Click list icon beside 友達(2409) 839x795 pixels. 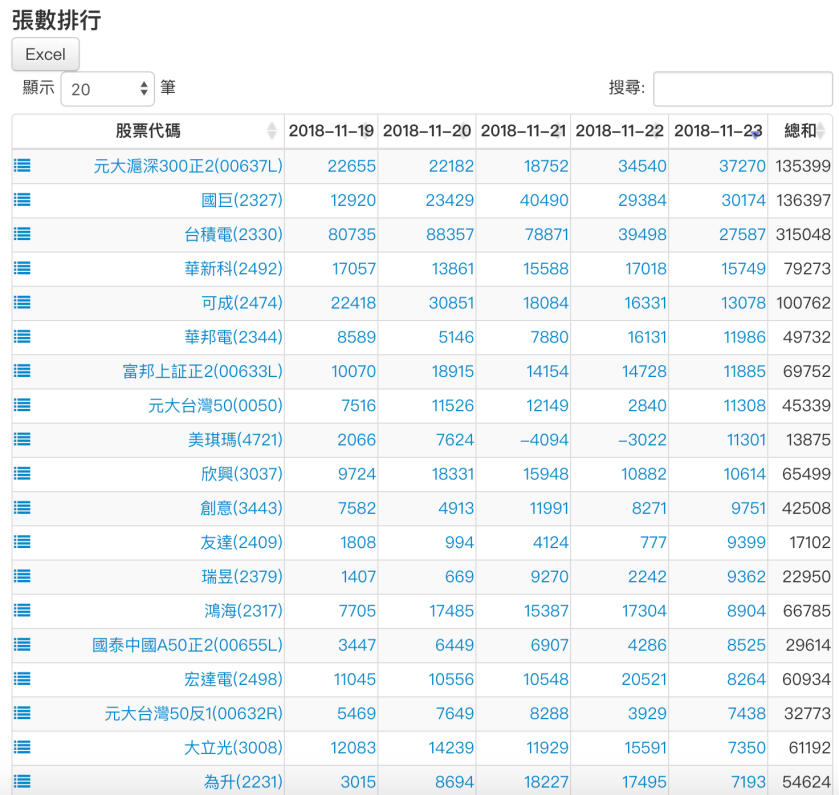22,542
